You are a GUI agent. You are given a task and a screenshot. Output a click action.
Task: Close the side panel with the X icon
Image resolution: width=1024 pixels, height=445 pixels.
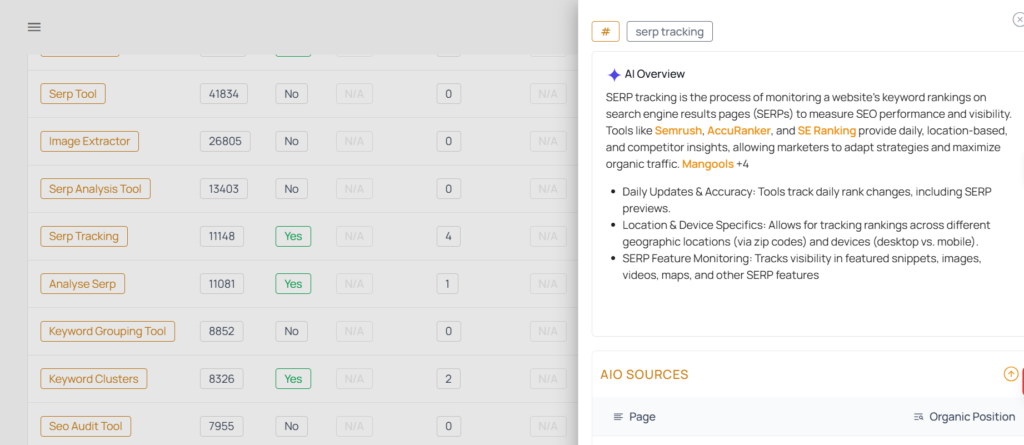(x=1018, y=20)
